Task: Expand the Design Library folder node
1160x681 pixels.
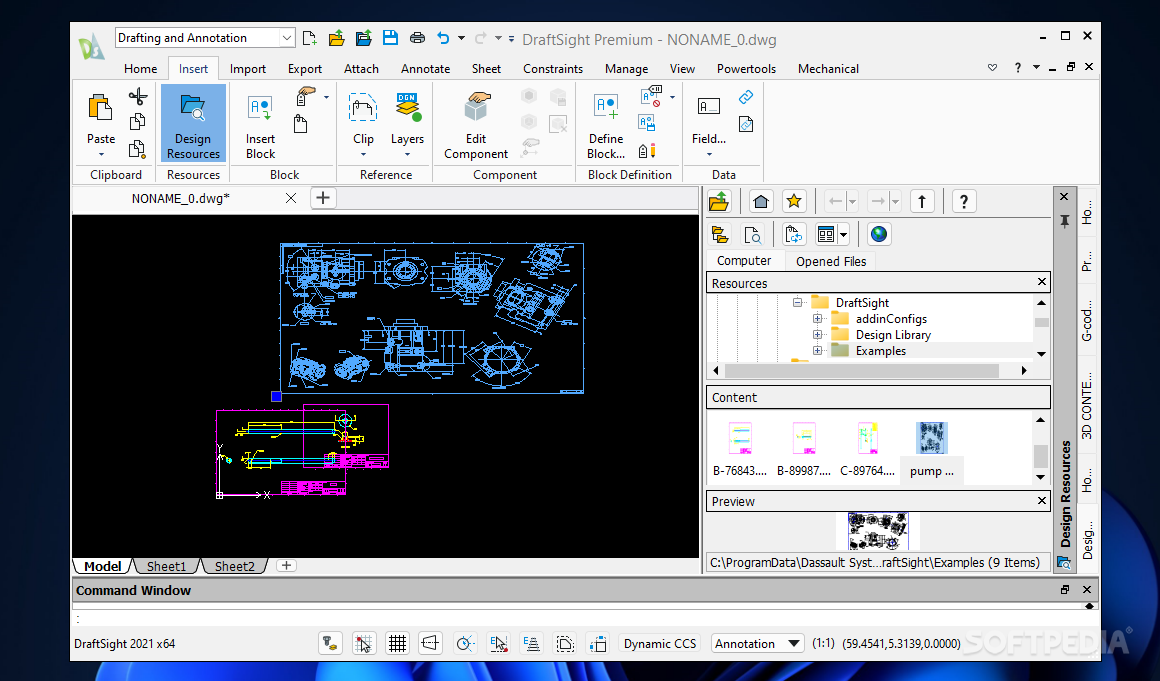Action: [817, 334]
